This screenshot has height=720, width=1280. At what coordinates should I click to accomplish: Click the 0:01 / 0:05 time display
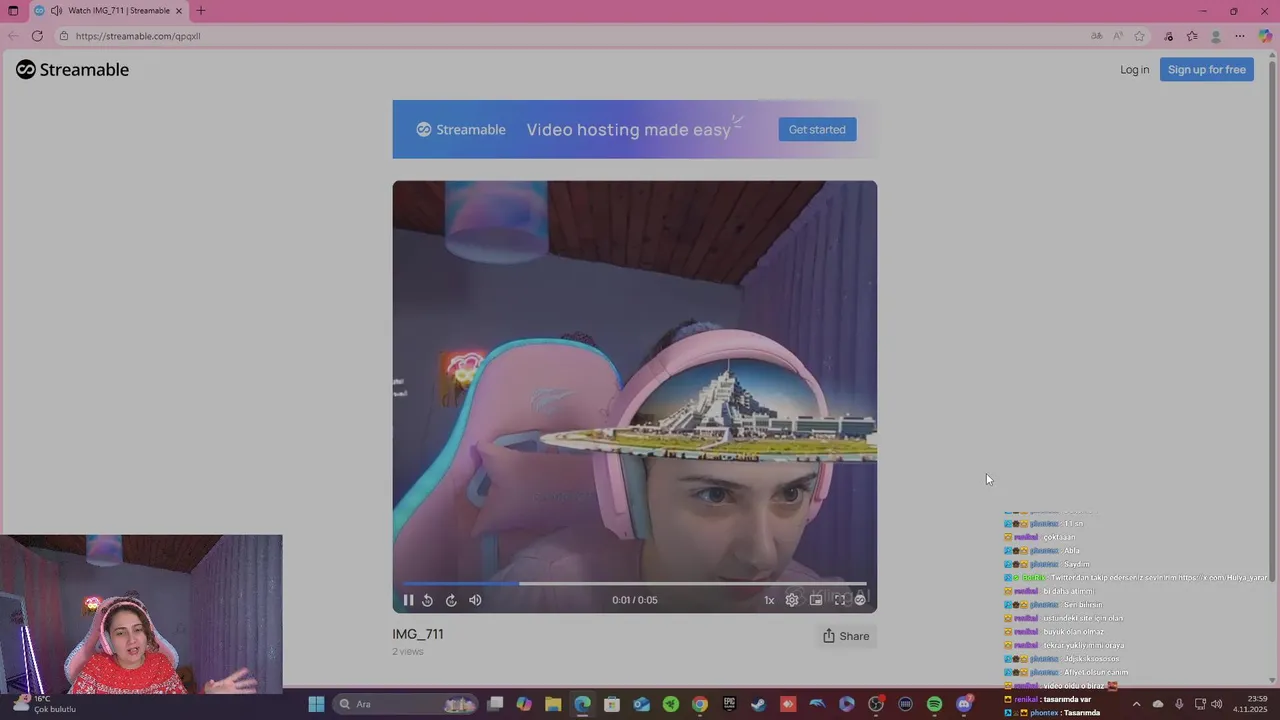(635, 600)
